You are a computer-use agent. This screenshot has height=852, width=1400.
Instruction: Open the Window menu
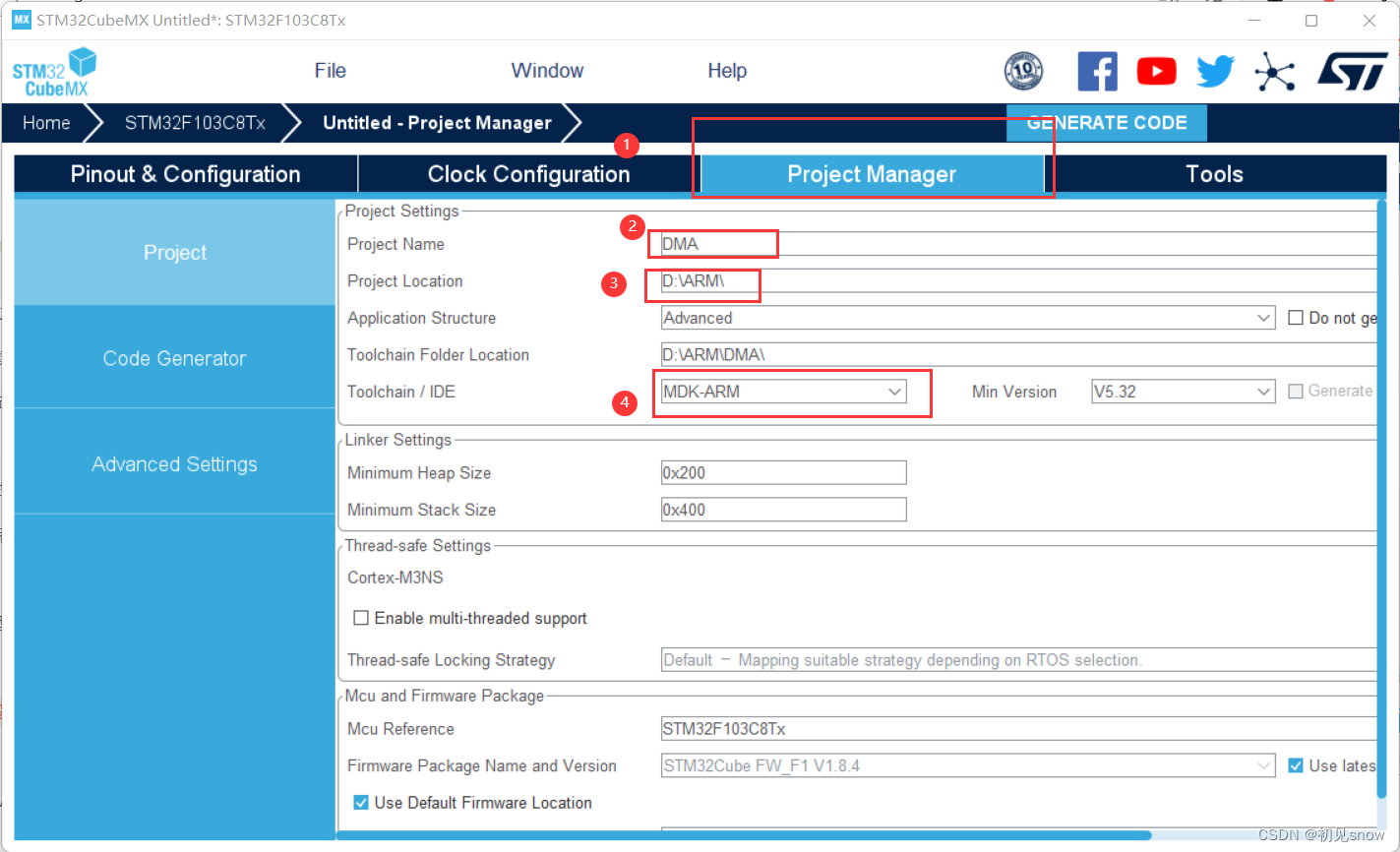click(547, 71)
